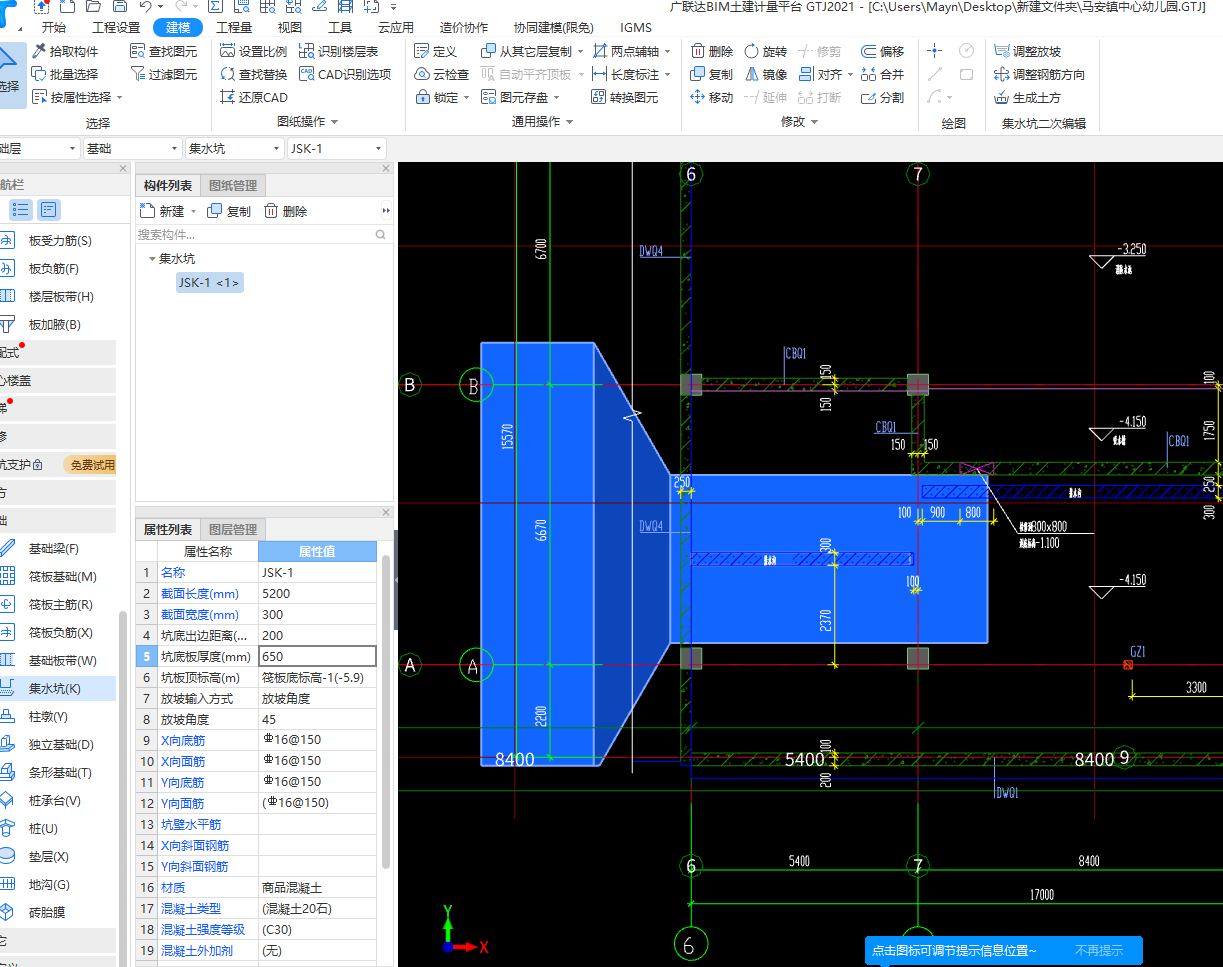Click 还原CAD restore tool

[x=253, y=97]
